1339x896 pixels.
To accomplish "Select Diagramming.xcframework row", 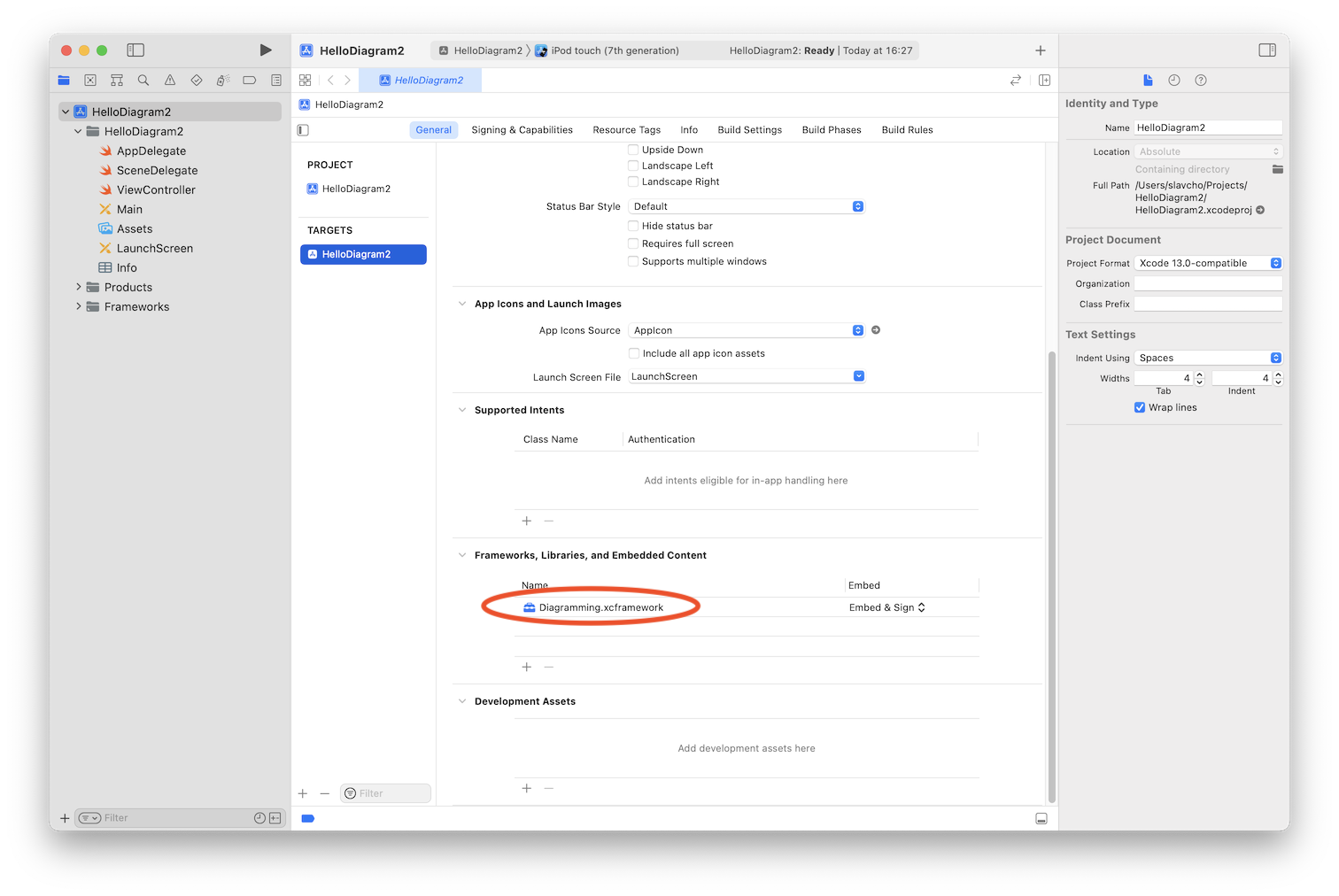I will [747, 607].
